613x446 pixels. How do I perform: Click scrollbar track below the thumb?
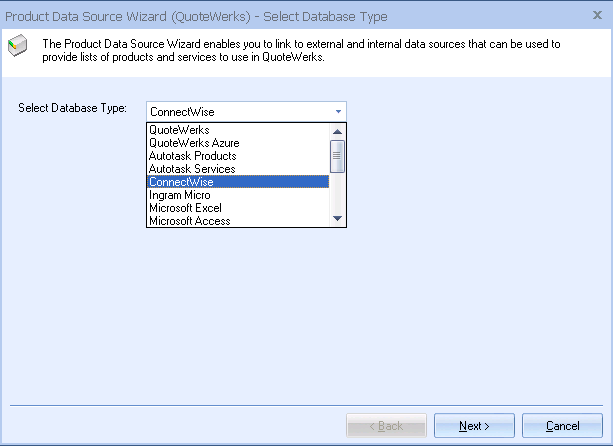[x=338, y=193]
